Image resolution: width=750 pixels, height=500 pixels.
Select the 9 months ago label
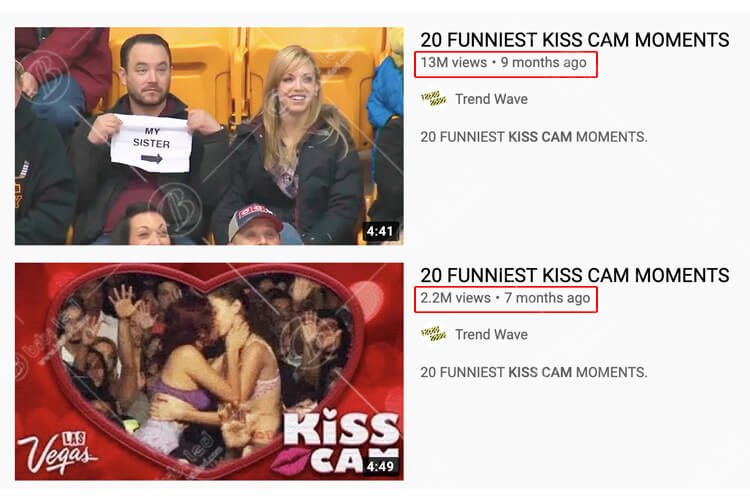(543, 63)
